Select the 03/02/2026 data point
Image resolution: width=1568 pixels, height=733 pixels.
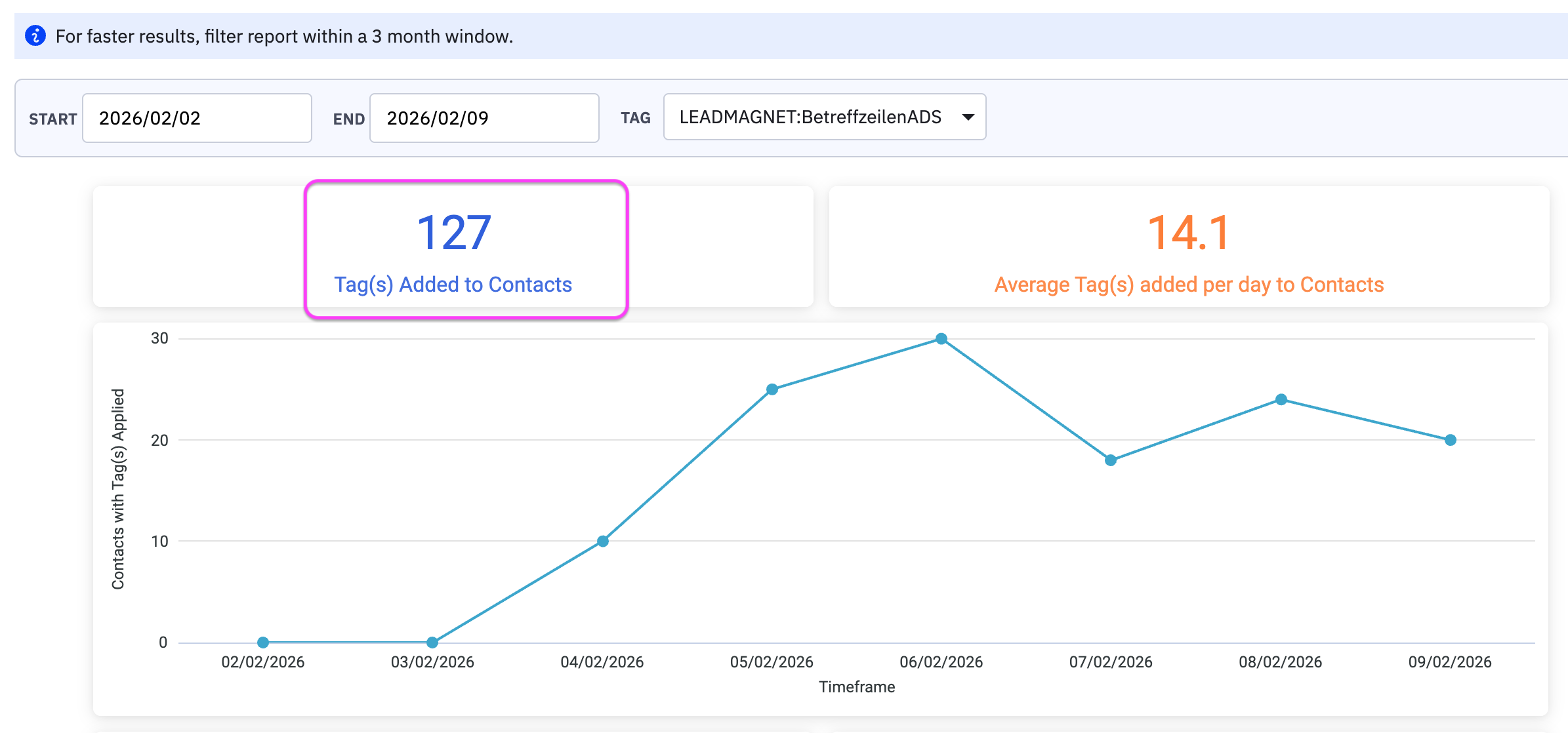pos(432,643)
